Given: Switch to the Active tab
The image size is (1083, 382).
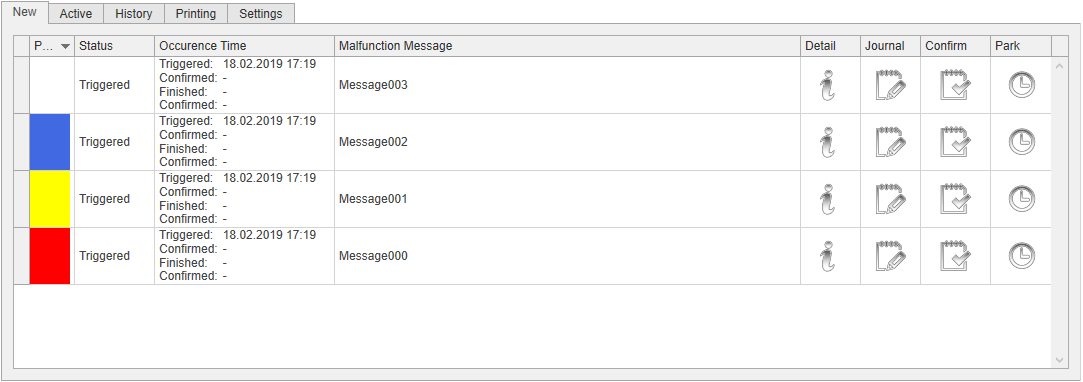Looking at the screenshot, I should click(x=76, y=14).
